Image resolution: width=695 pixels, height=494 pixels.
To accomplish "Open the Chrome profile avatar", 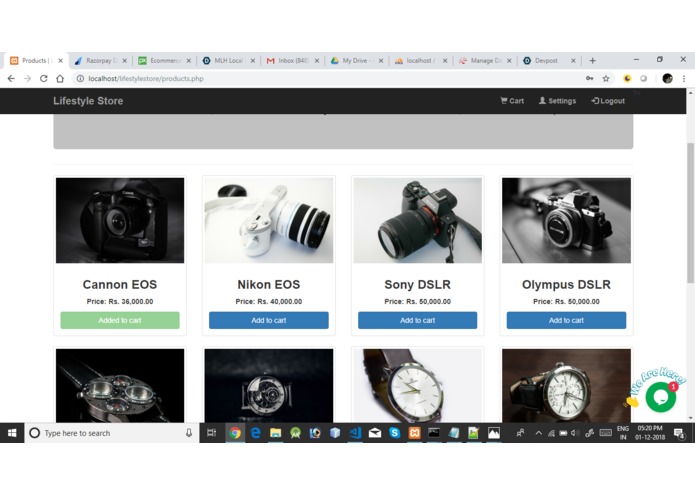I will coord(668,78).
